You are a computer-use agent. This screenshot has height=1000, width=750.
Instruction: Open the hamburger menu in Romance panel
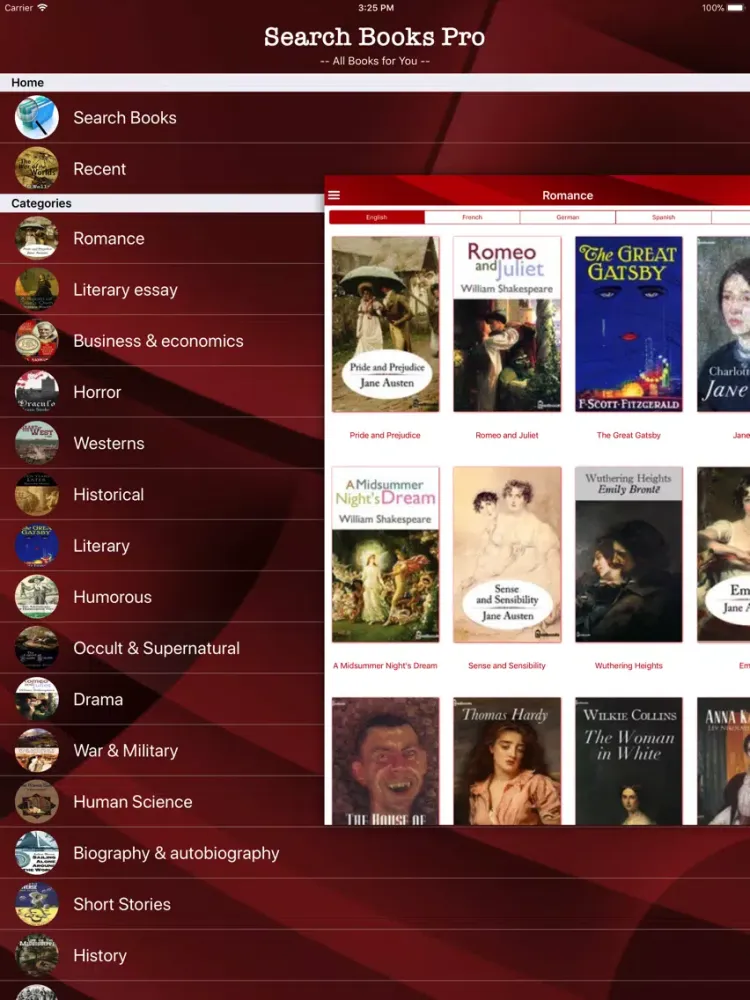click(334, 195)
